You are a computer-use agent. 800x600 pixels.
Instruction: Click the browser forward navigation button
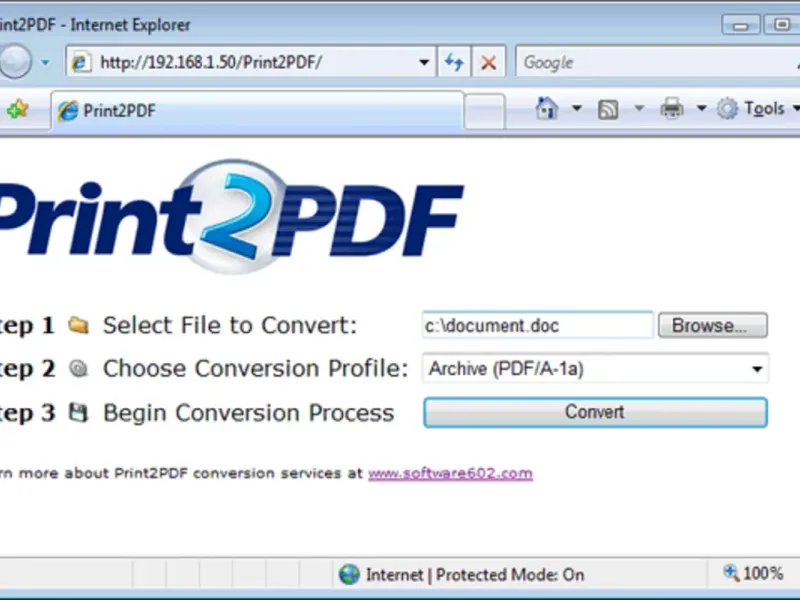click(15, 62)
